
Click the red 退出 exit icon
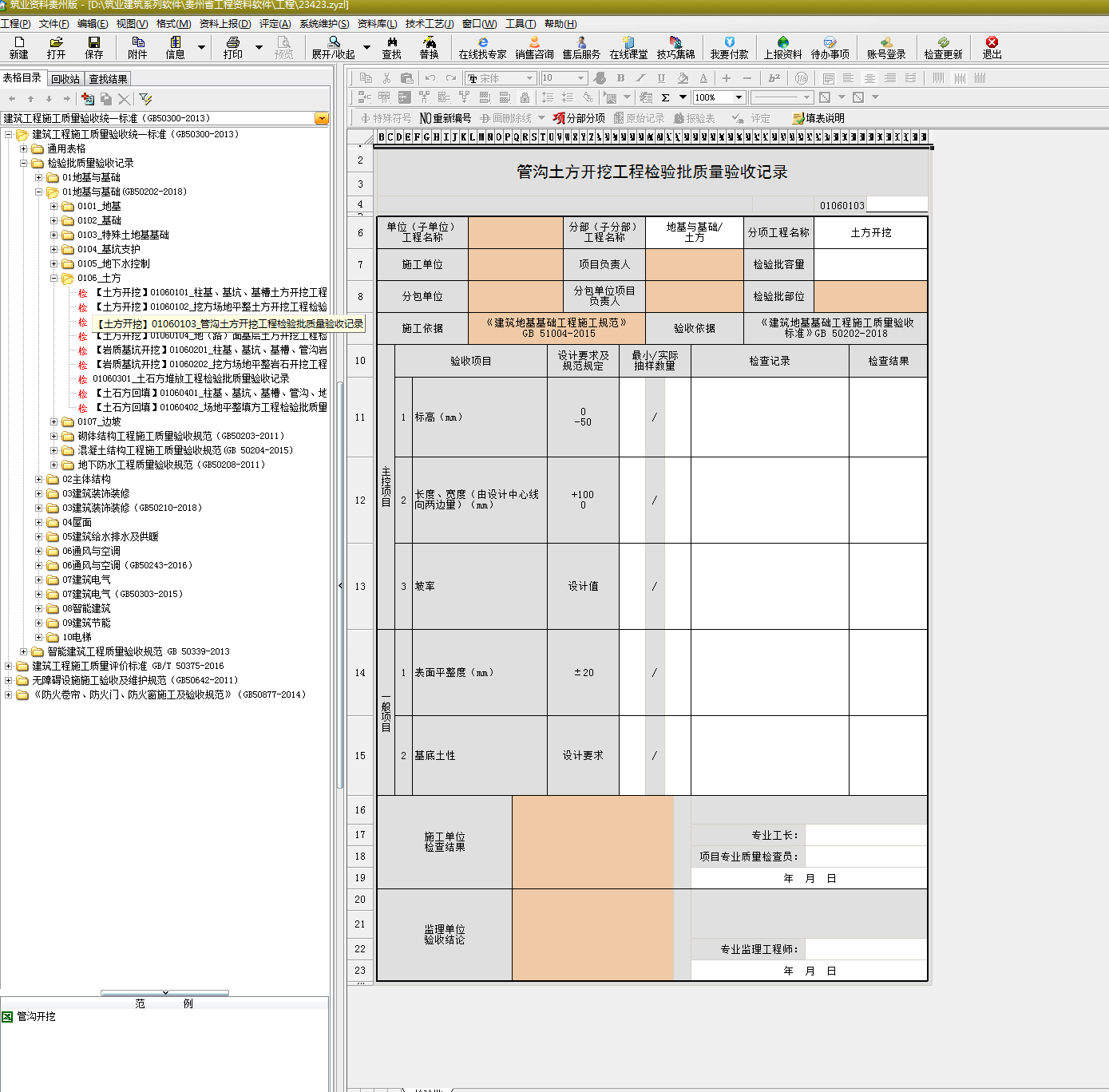pos(992,48)
